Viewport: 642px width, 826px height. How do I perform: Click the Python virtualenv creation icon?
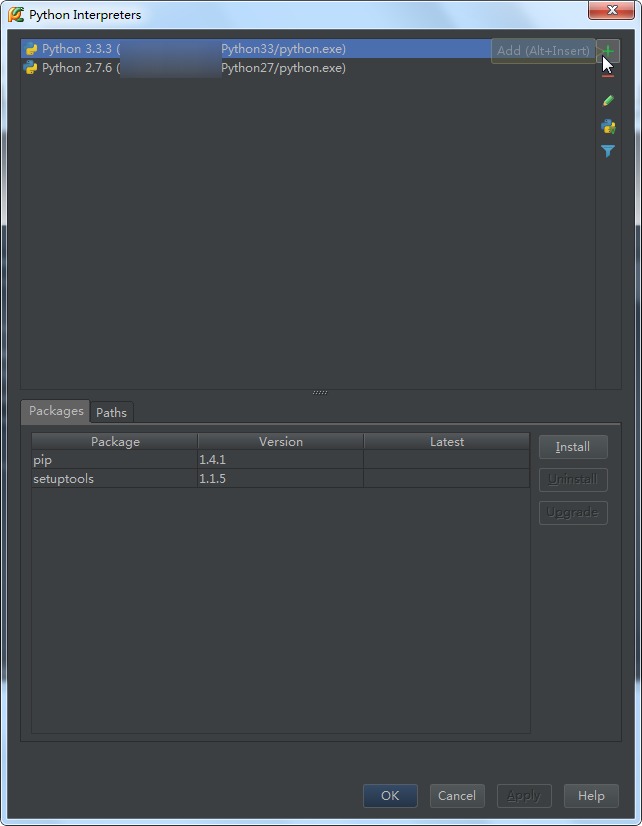click(x=608, y=126)
